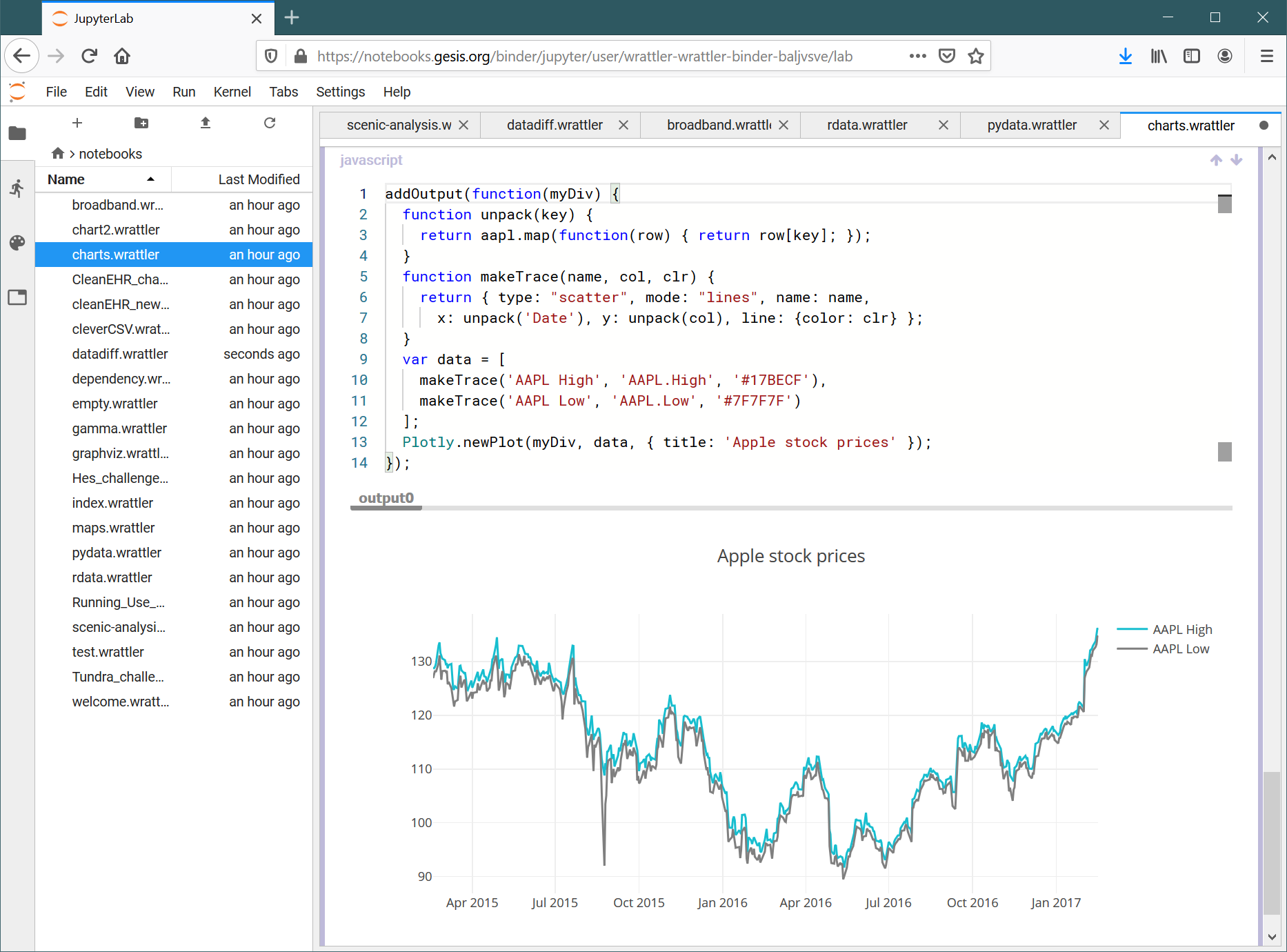This screenshot has width=1287, height=952.
Task: Create a new folder in file browser
Action: [x=141, y=123]
